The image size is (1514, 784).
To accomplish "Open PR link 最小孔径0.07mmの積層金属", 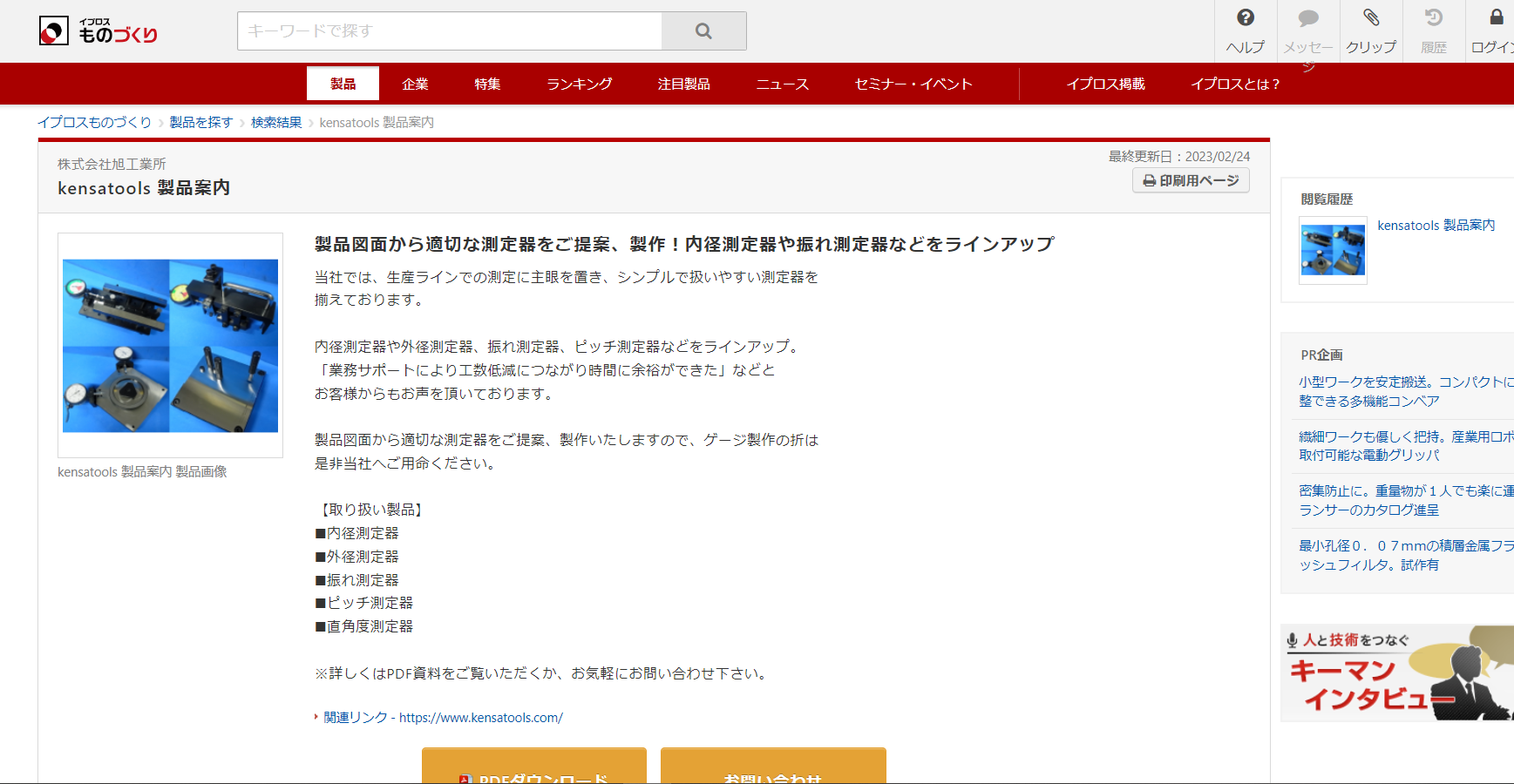I will [1406, 555].
